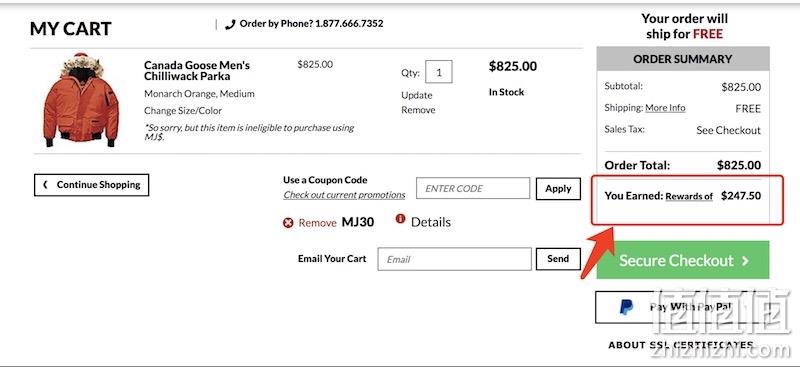Open the orange Chilliwack Parka thumbnail

coord(81,100)
